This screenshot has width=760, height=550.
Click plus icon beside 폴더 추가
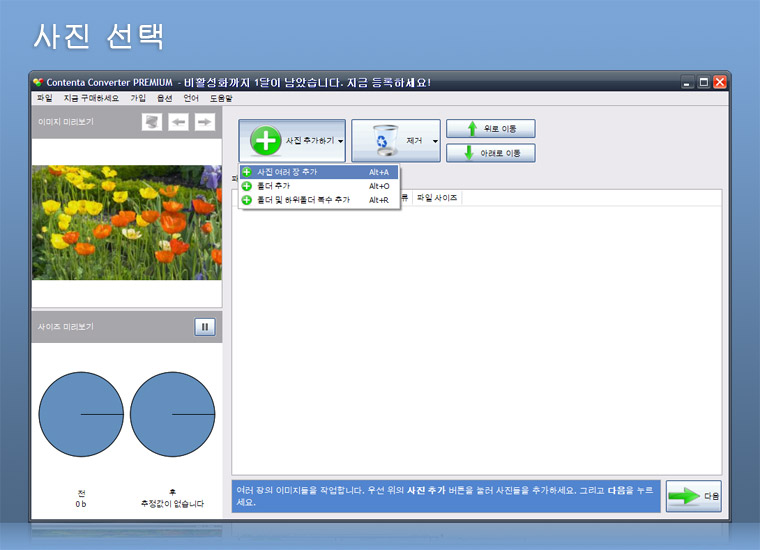[x=247, y=186]
